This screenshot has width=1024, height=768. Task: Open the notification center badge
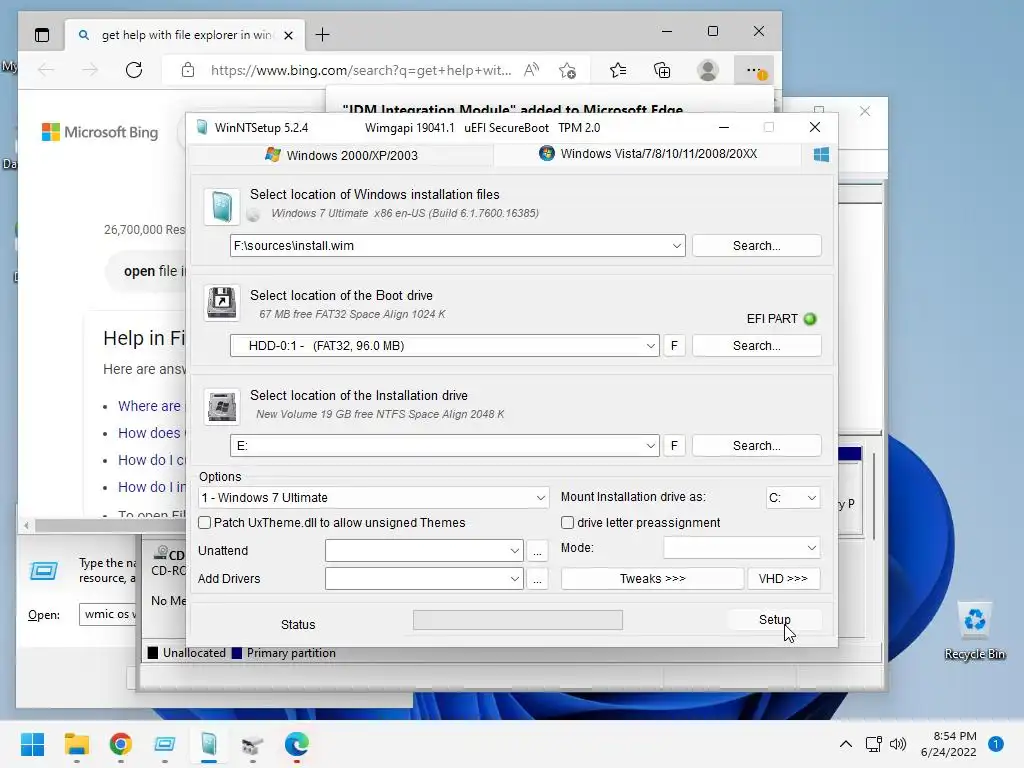(996, 744)
